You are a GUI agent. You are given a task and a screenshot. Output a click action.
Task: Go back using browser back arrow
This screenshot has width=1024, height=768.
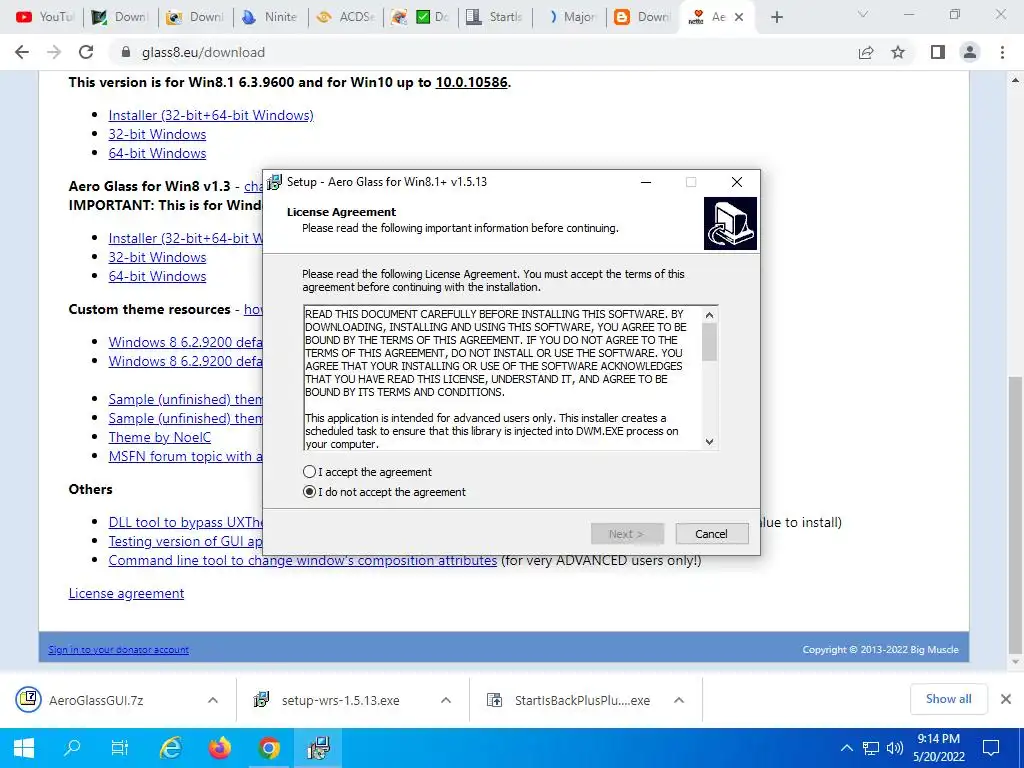click(22, 52)
